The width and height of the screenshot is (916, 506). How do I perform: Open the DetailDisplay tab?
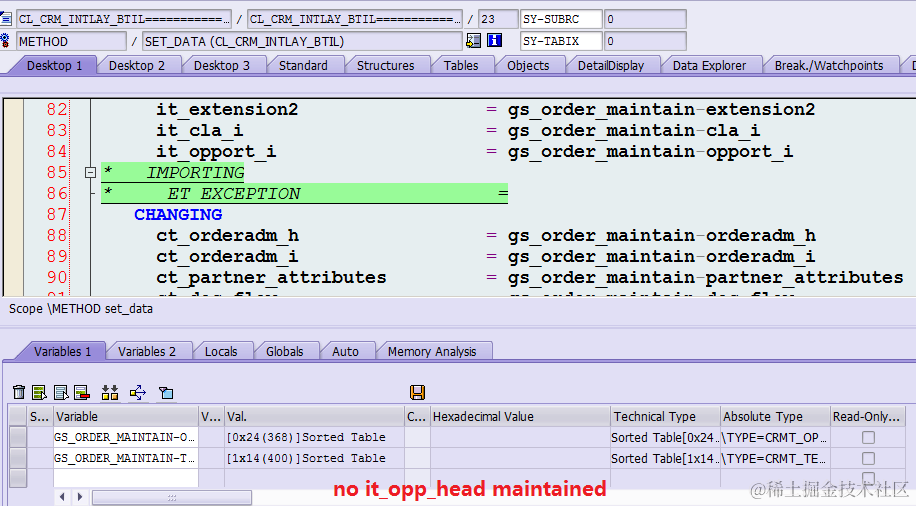point(610,65)
